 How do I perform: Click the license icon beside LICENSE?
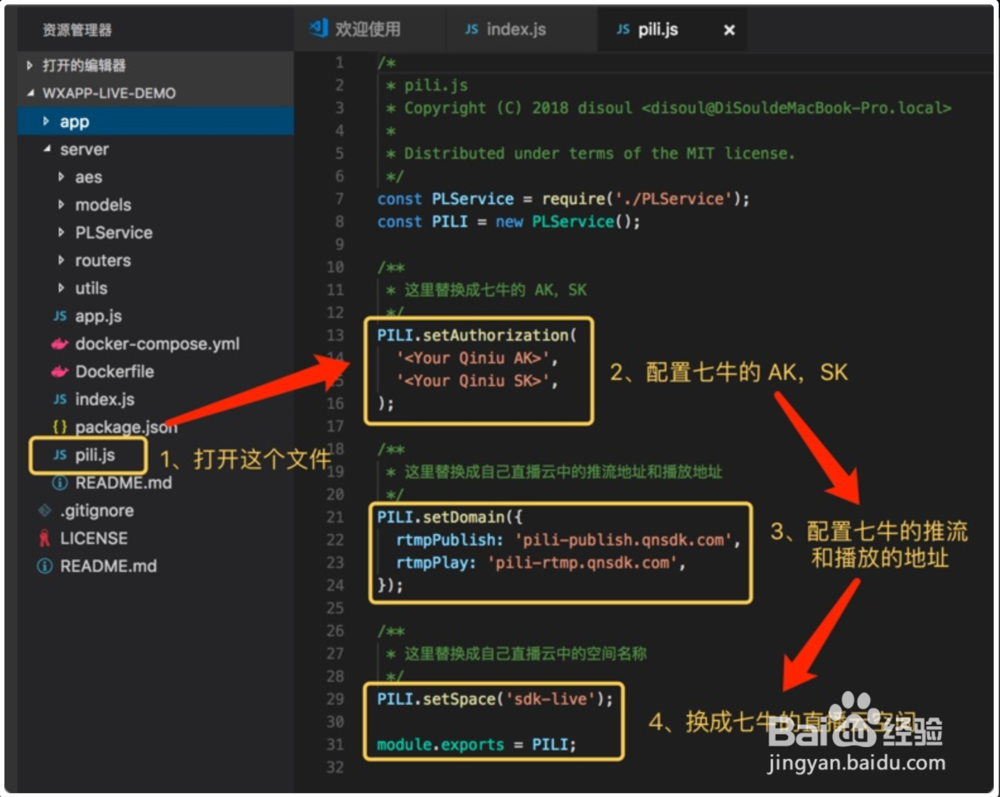click(45, 538)
